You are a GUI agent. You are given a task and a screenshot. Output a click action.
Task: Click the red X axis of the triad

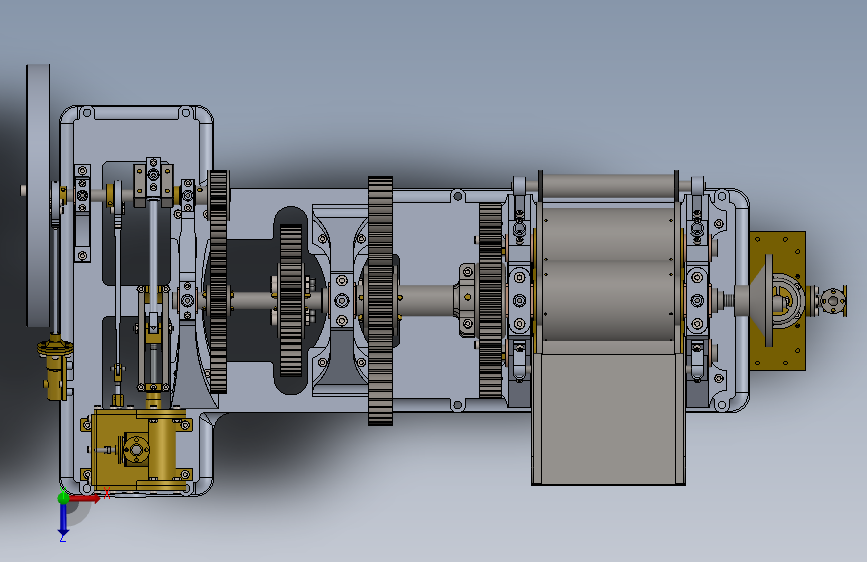85,498
